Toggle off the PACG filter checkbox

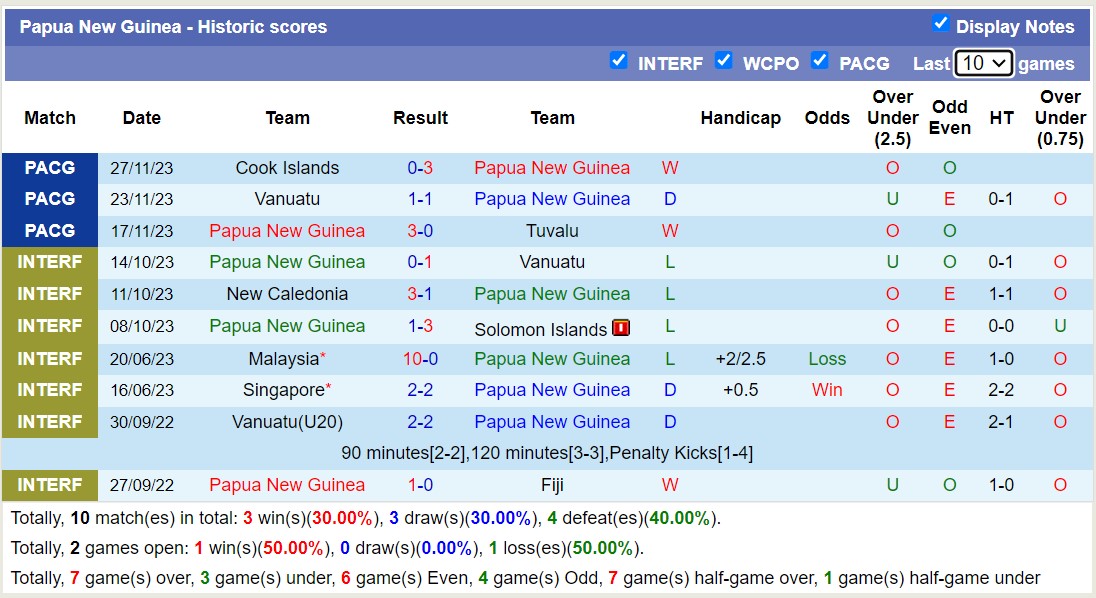(x=820, y=61)
